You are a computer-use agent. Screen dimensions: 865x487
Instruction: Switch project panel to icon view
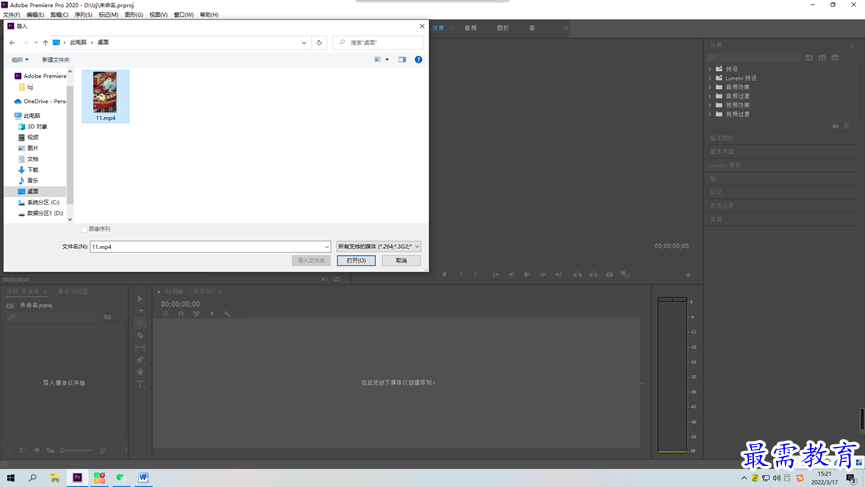pos(37,451)
